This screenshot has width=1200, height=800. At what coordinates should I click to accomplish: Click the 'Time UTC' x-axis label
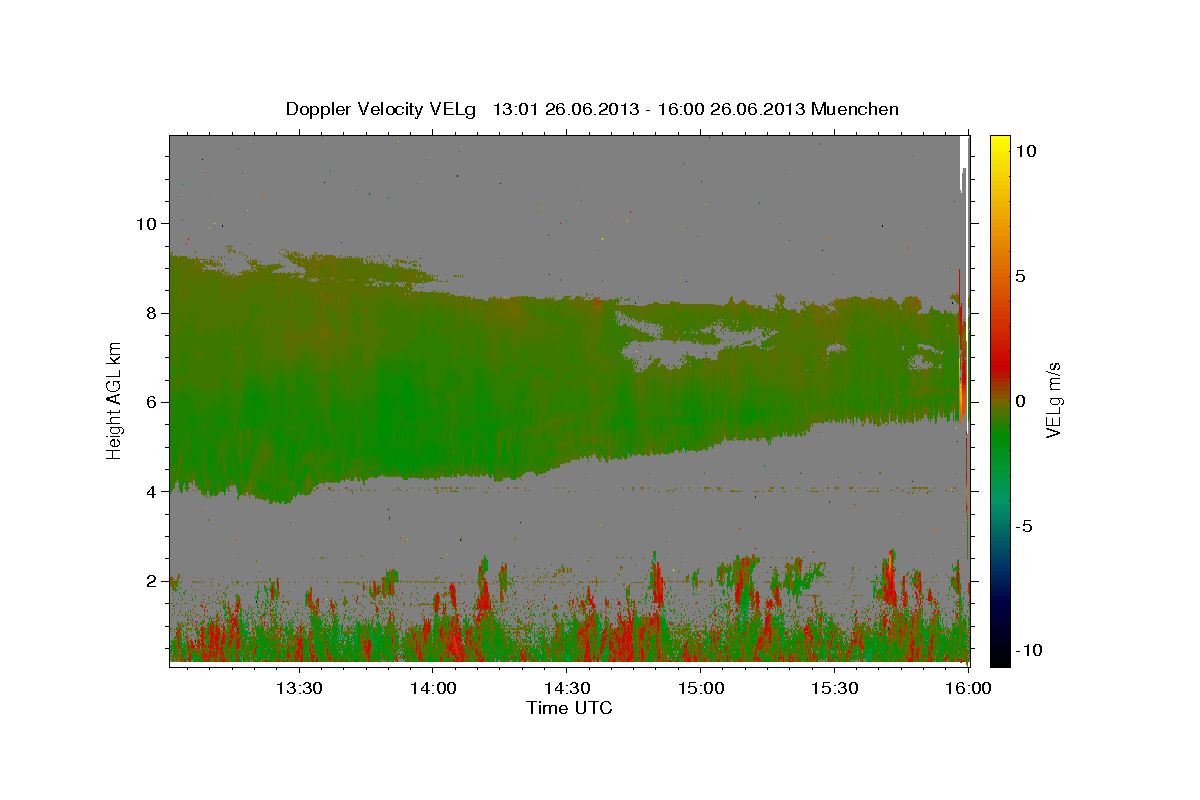click(x=569, y=709)
